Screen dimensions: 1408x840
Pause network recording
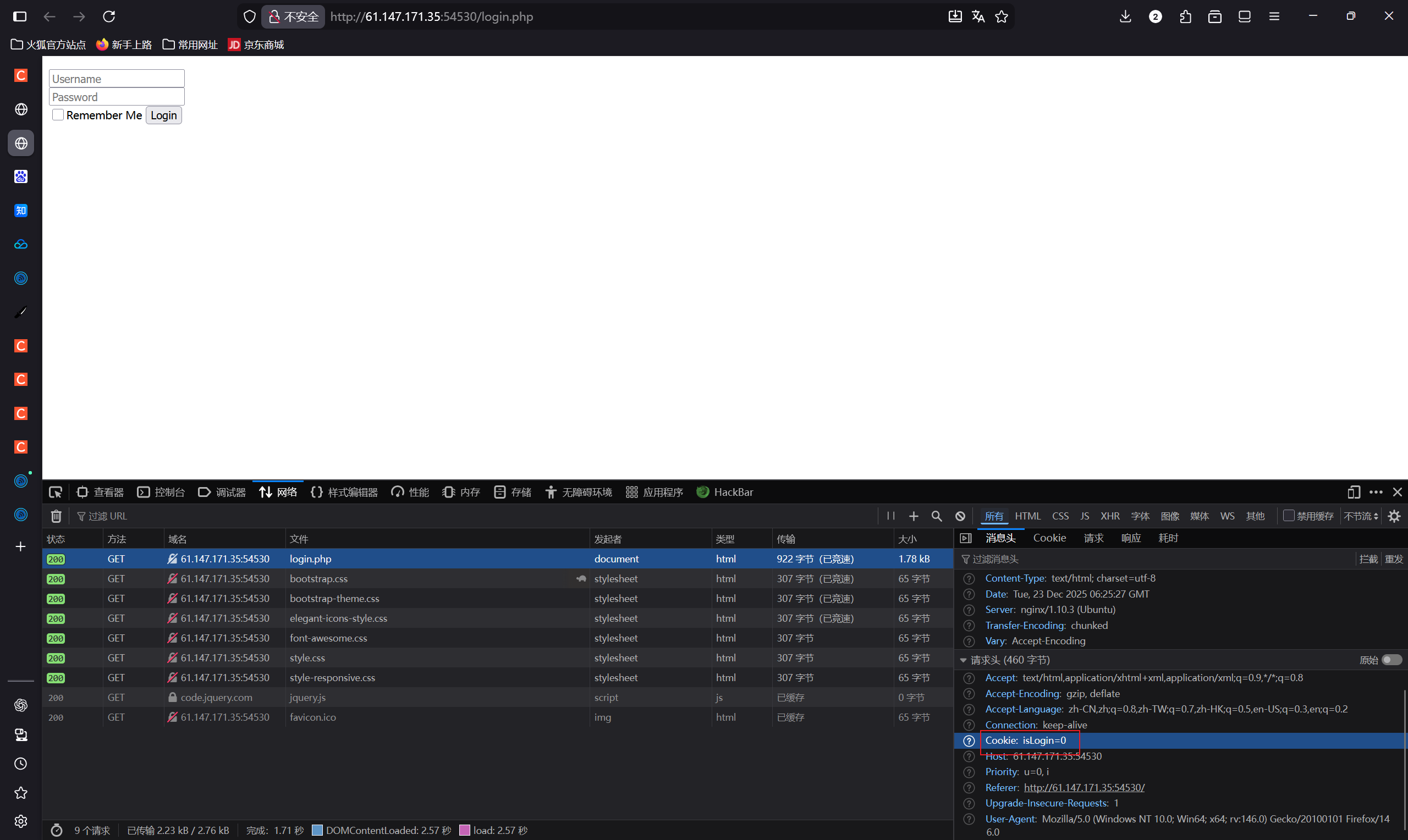[890, 516]
